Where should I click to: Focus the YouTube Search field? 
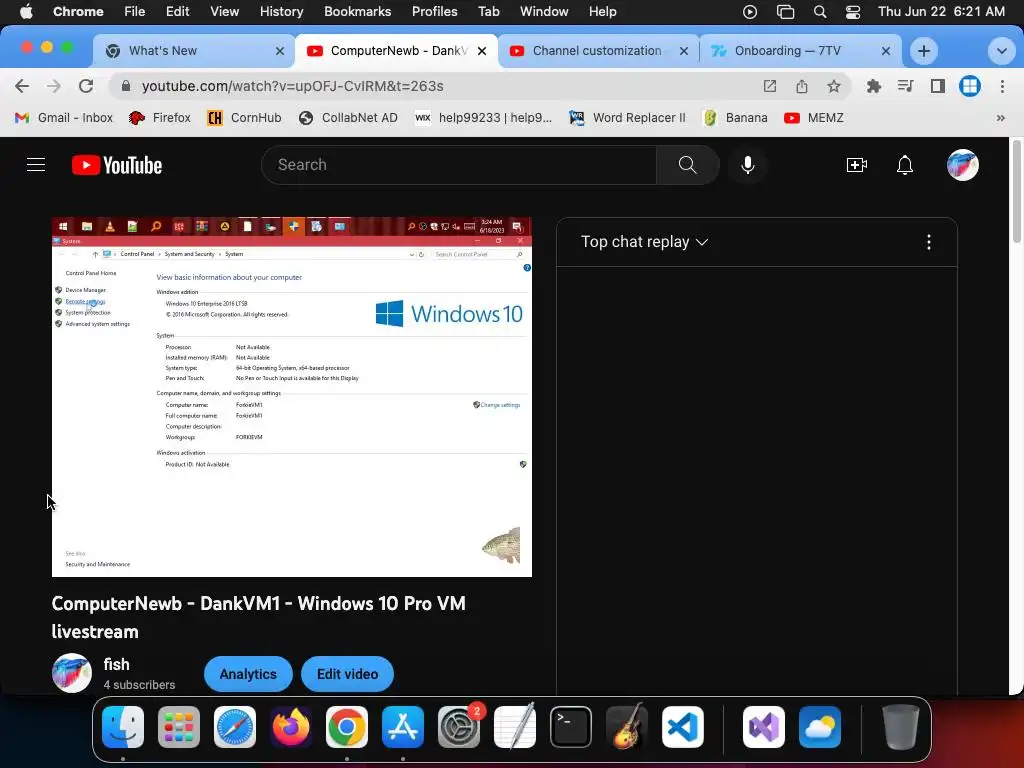(459, 165)
